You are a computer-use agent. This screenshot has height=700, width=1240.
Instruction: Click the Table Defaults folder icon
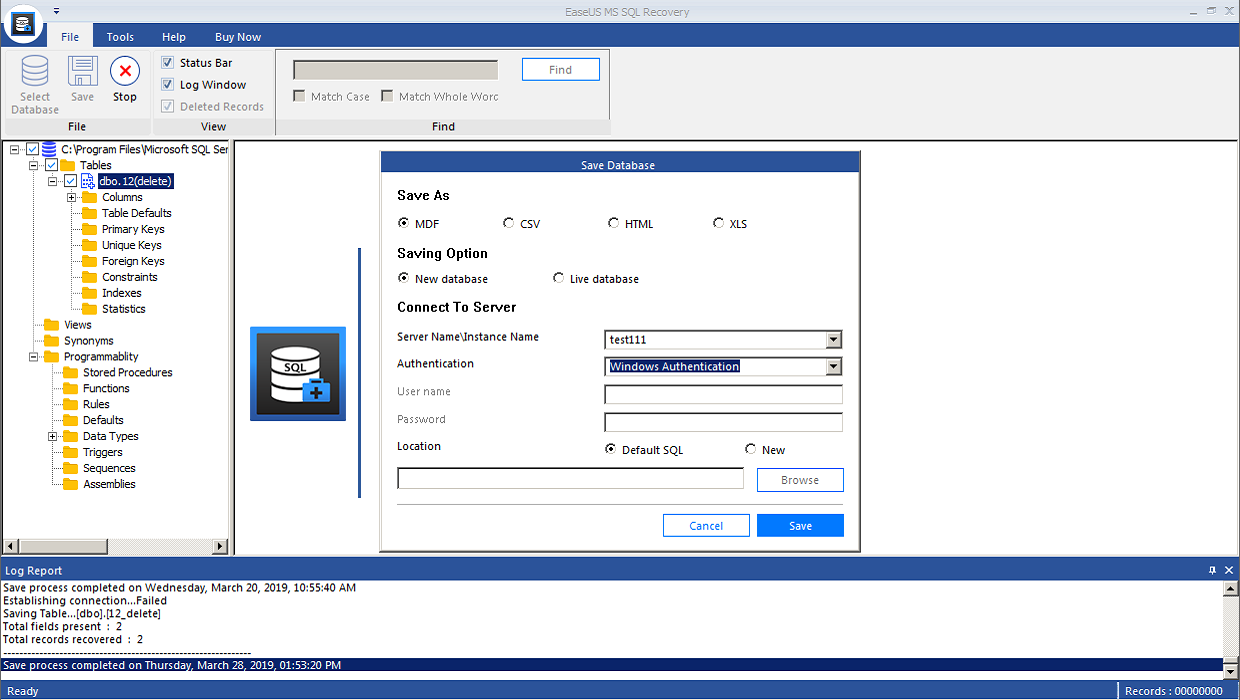pos(90,213)
